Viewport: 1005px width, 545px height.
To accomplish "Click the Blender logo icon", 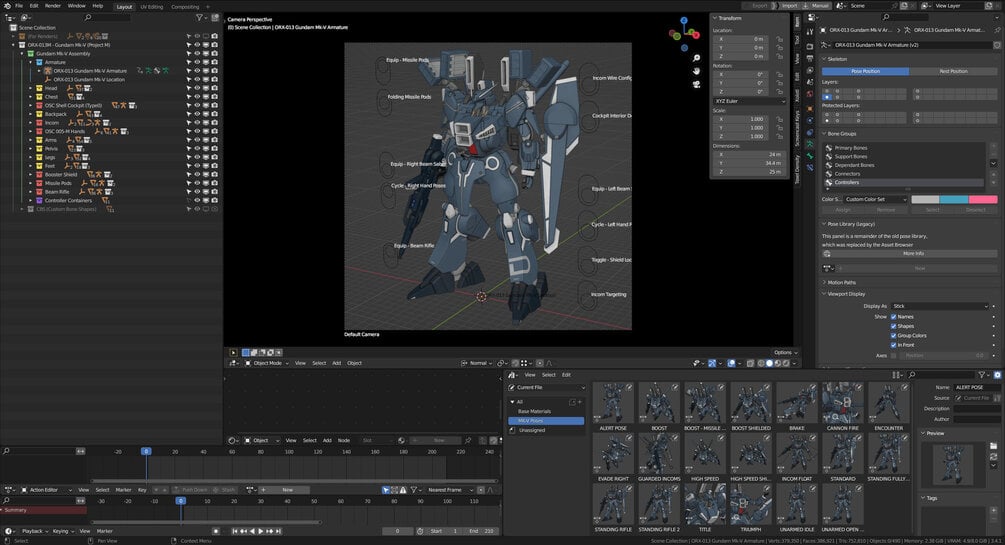I will coord(6,6).
